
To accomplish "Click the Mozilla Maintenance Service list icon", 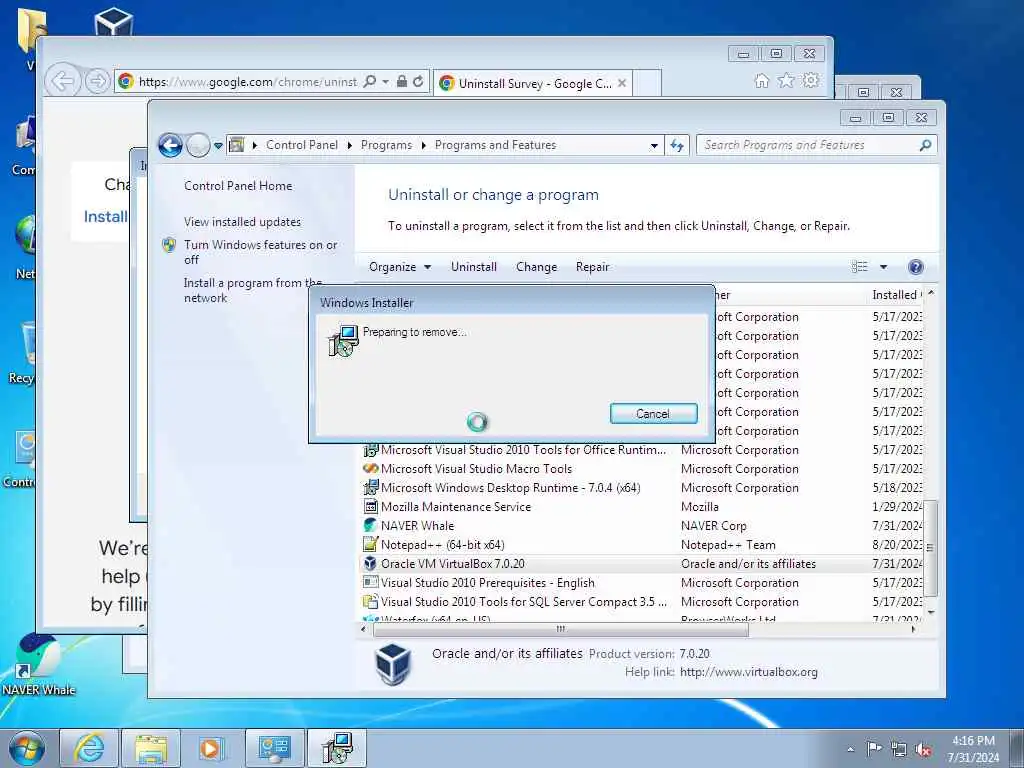I will click(370, 507).
